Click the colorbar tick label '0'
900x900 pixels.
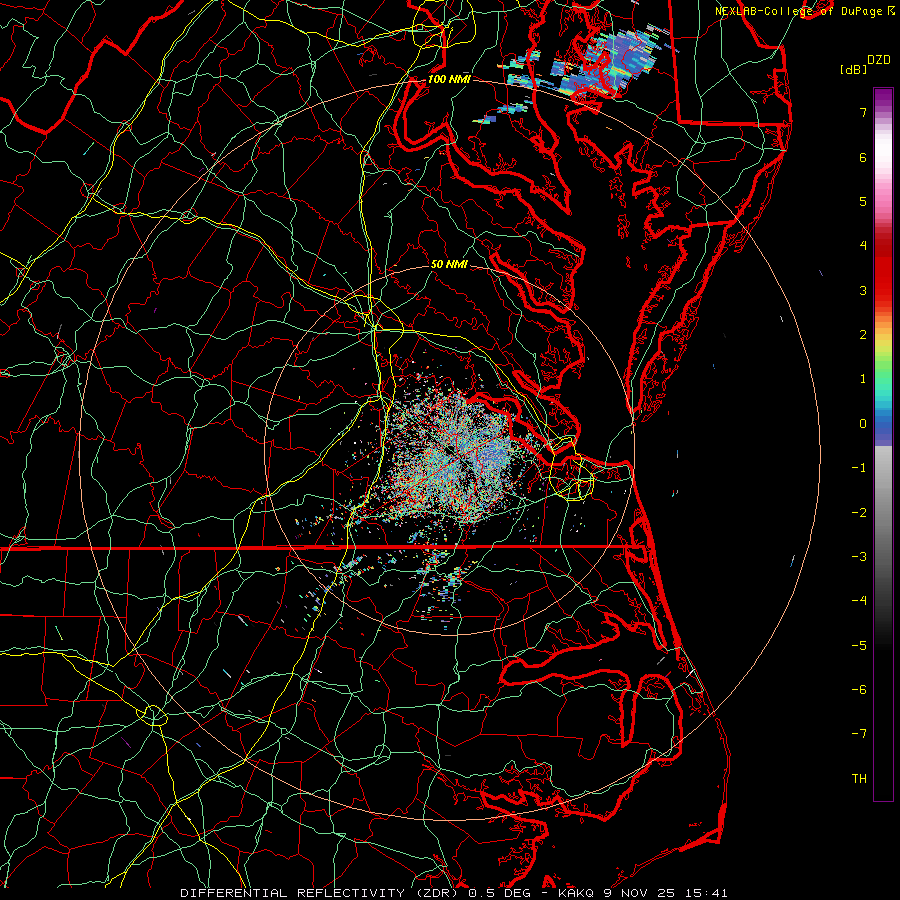tap(863, 424)
